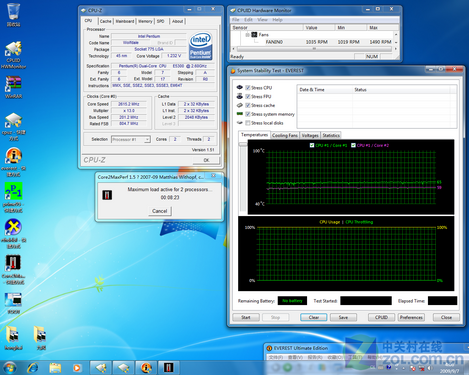Click OK button in CPU-Z
Image resolution: width=469 pixels, height=375 pixels.
pos(206,160)
